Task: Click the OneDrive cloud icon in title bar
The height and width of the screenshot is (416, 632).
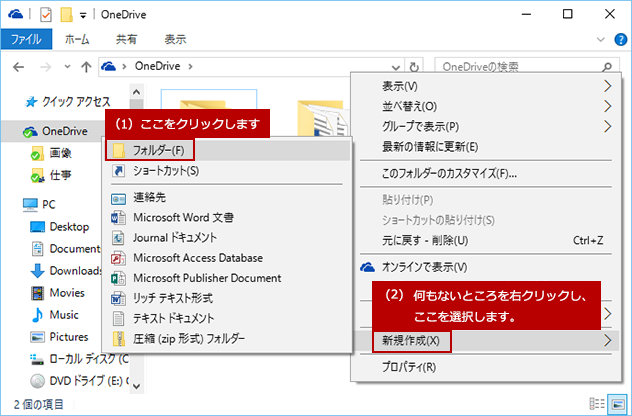Action: [x=15, y=15]
